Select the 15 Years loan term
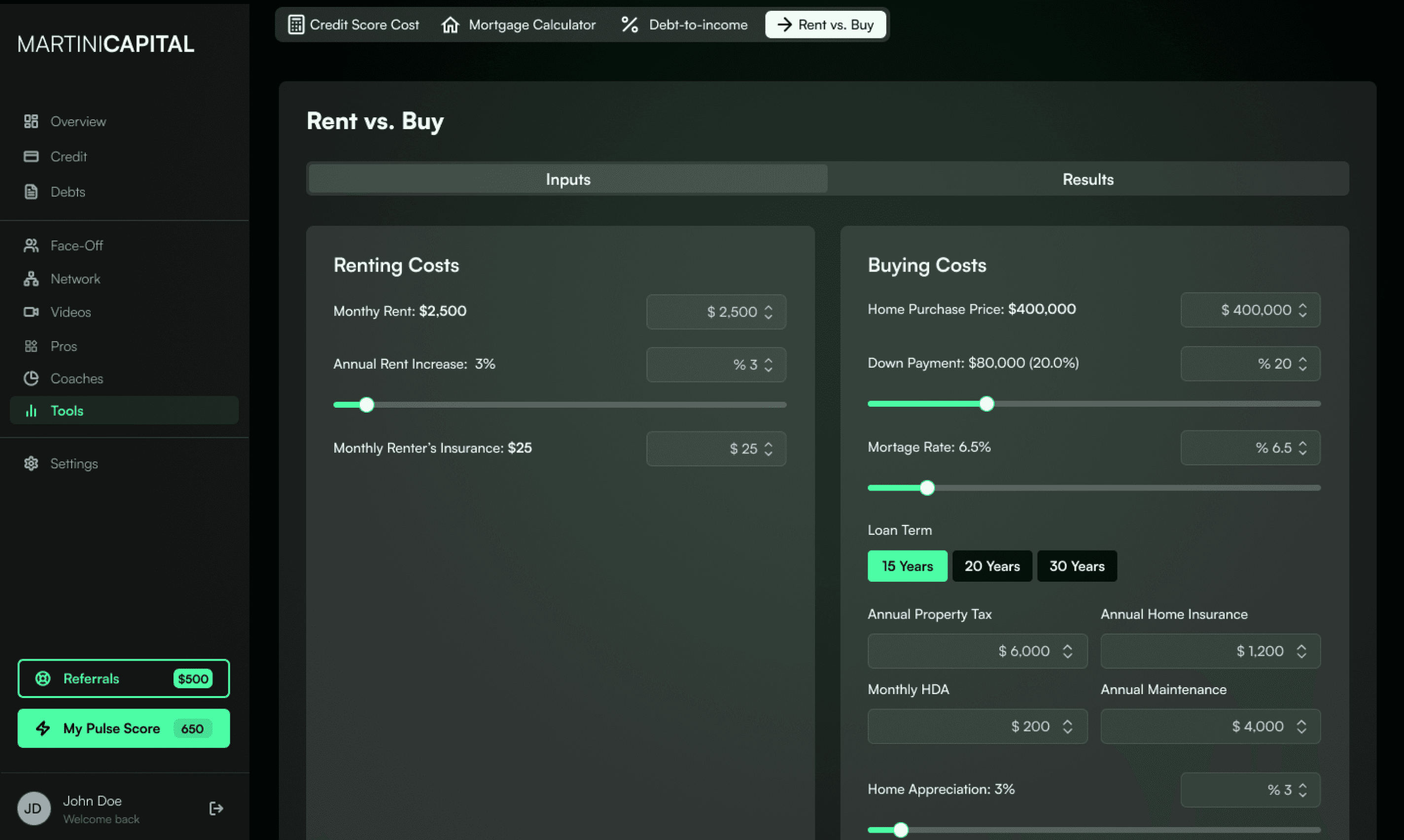1404x840 pixels. coord(907,566)
